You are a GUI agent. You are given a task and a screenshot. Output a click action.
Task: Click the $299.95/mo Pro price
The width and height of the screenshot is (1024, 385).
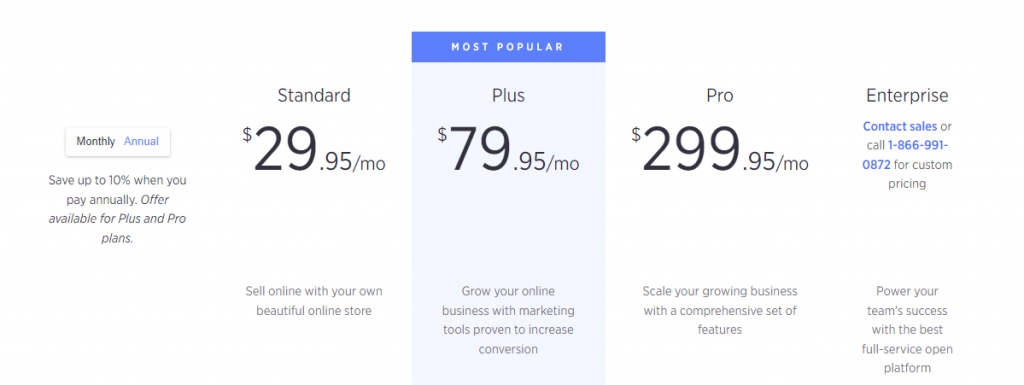click(x=720, y=149)
